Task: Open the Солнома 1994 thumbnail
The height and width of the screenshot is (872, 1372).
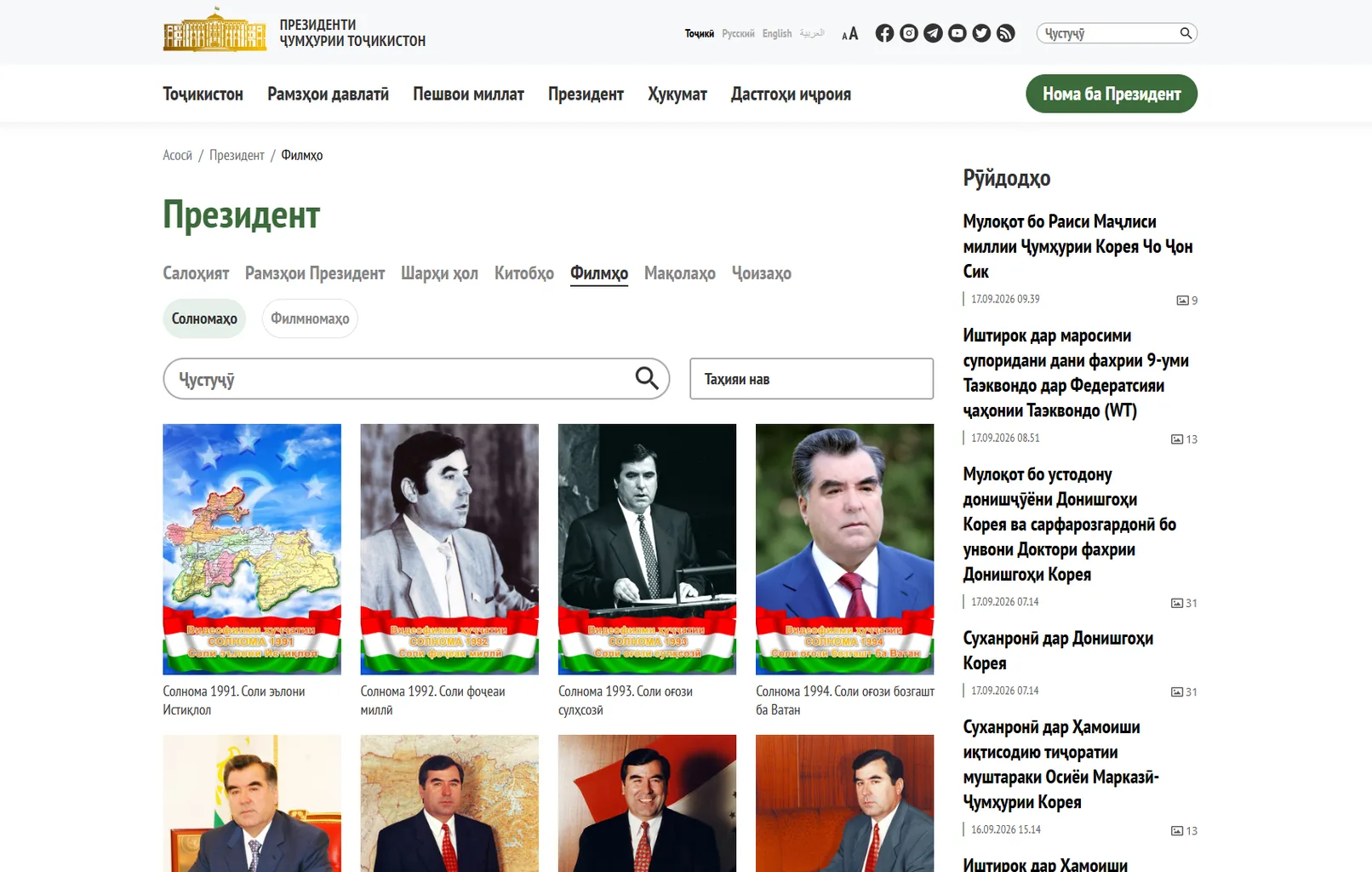Action: click(x=844, y=549)
